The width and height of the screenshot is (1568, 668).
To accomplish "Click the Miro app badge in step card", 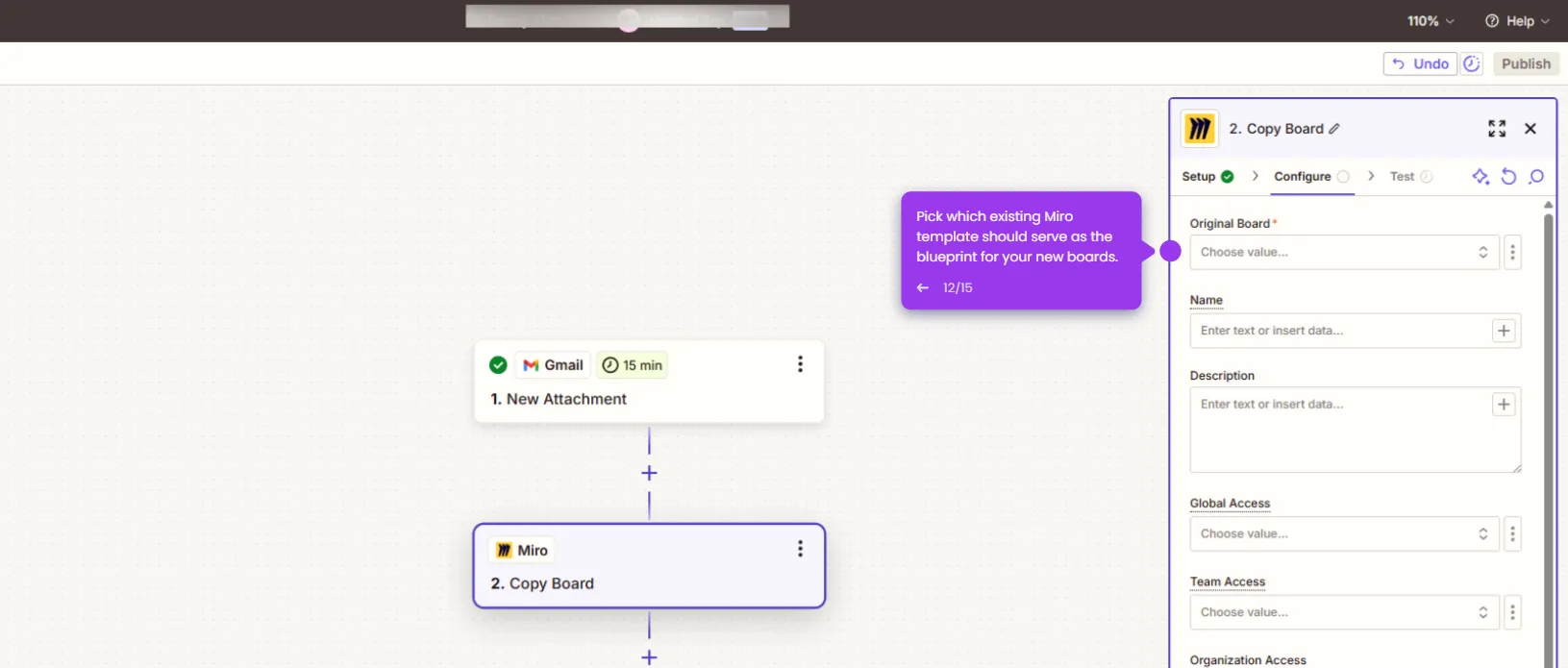I will 521,550.
